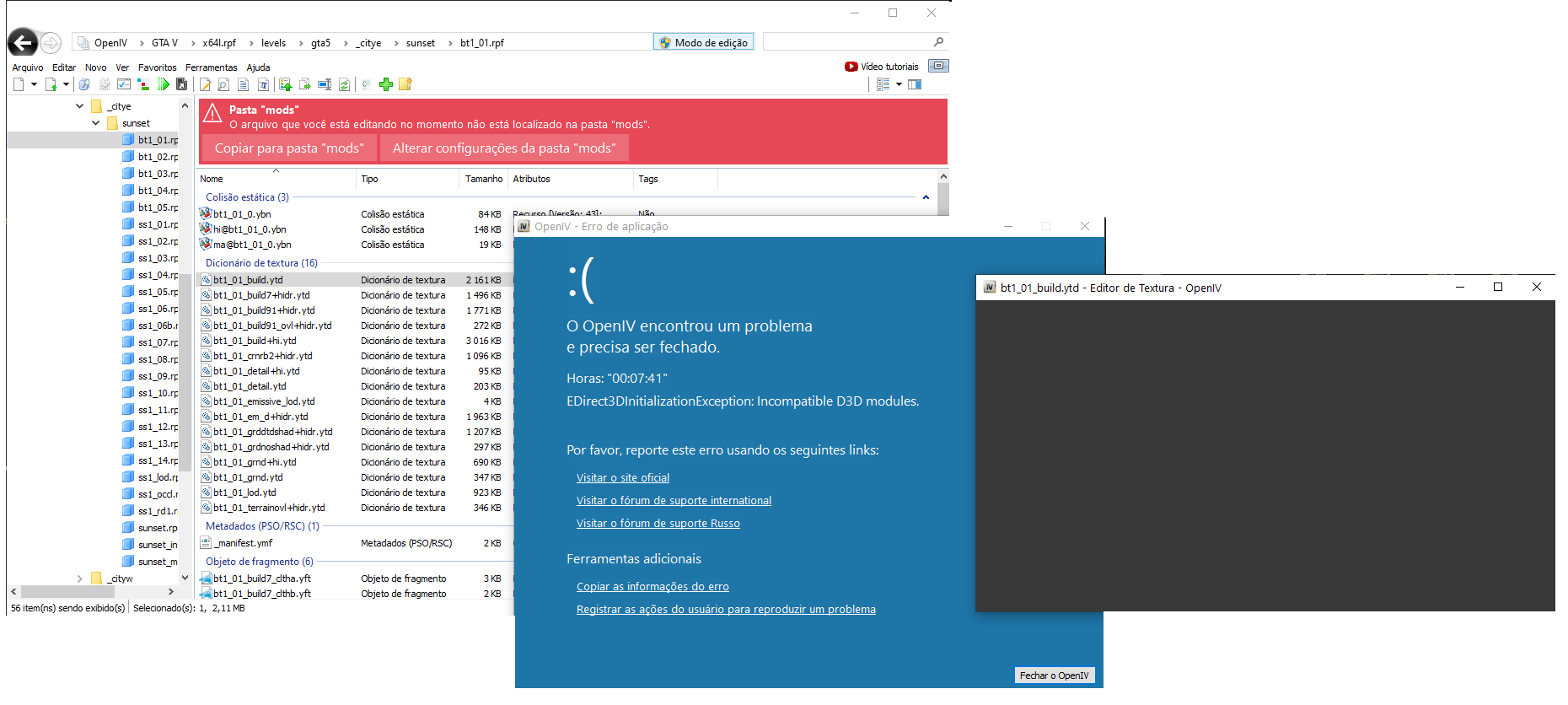Click Visitar o site oficial link
The width and height of the screenshot is (1568, 705).
[x=622, y=478]
